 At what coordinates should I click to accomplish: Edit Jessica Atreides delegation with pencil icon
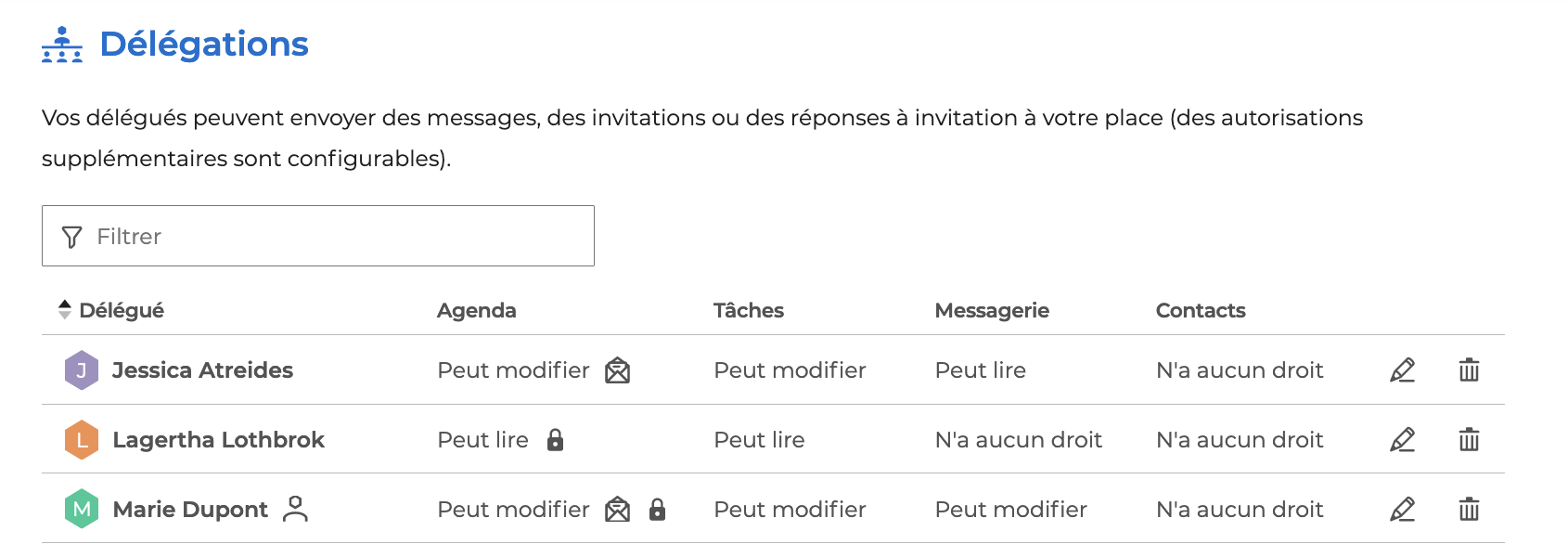(x=1402, y=370)
